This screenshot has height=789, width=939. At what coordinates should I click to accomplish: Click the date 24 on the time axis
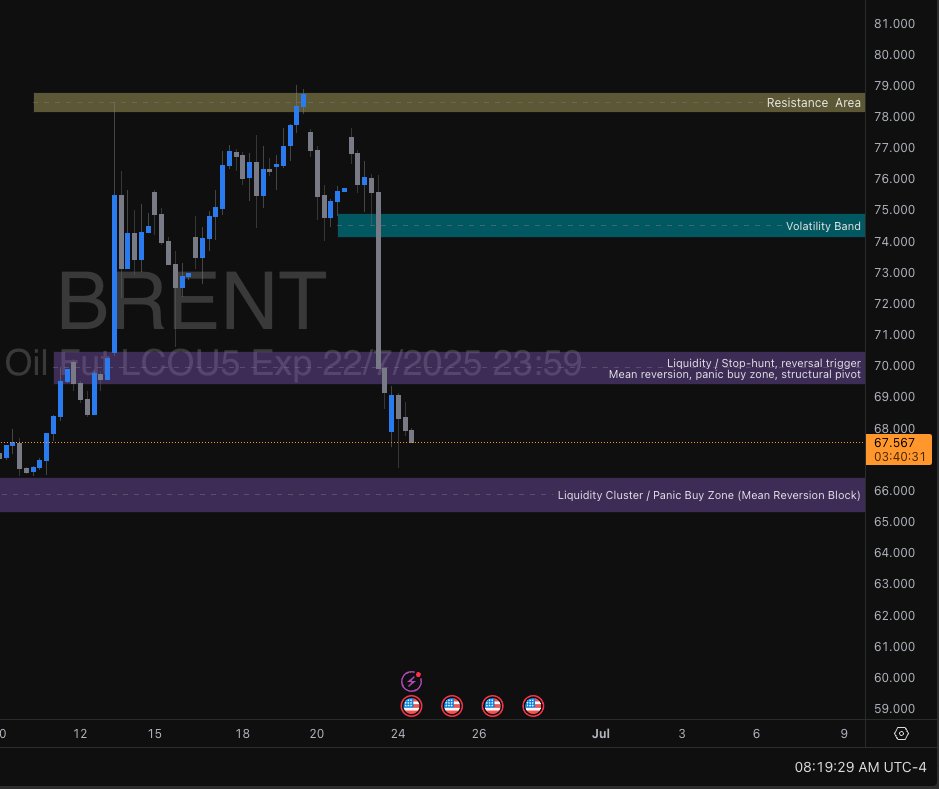click(397, 733)
